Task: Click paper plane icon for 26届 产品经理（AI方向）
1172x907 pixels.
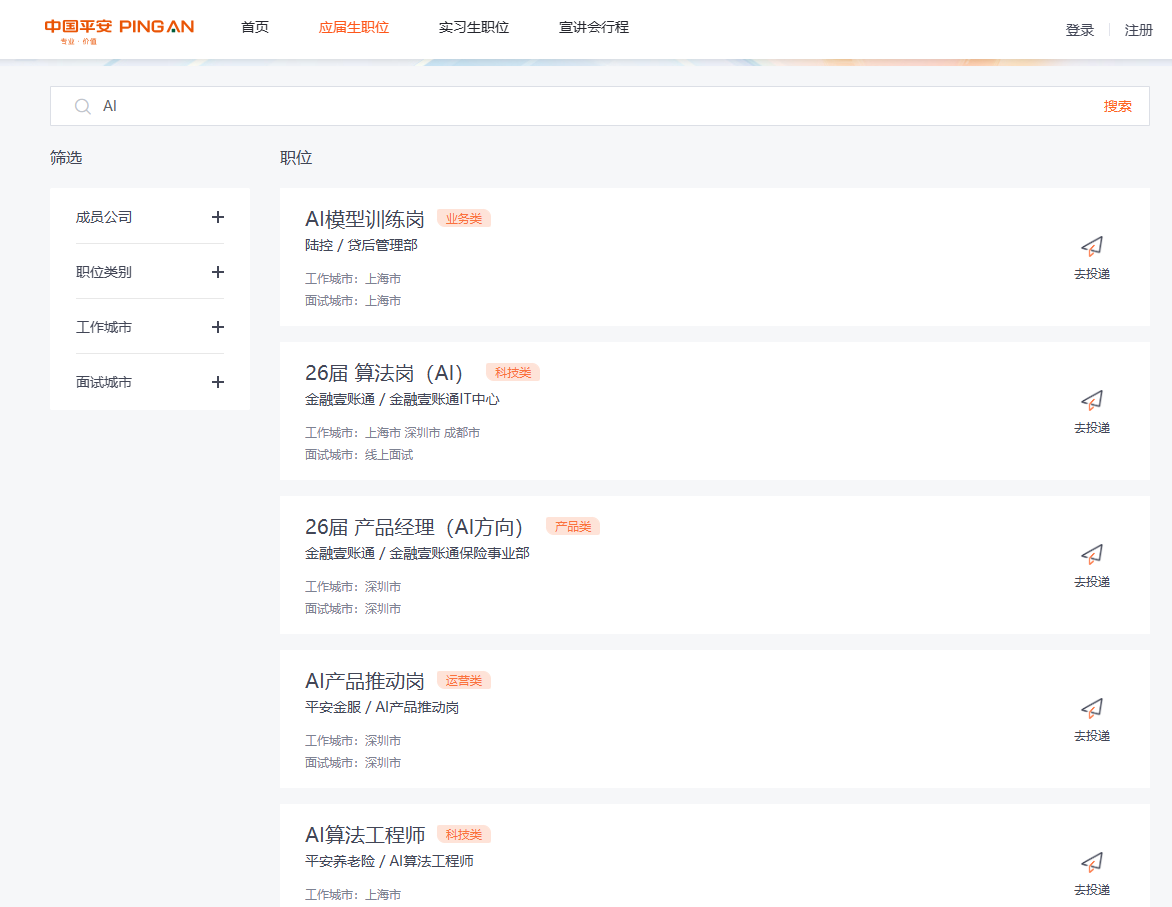Action: [1092, 554]
